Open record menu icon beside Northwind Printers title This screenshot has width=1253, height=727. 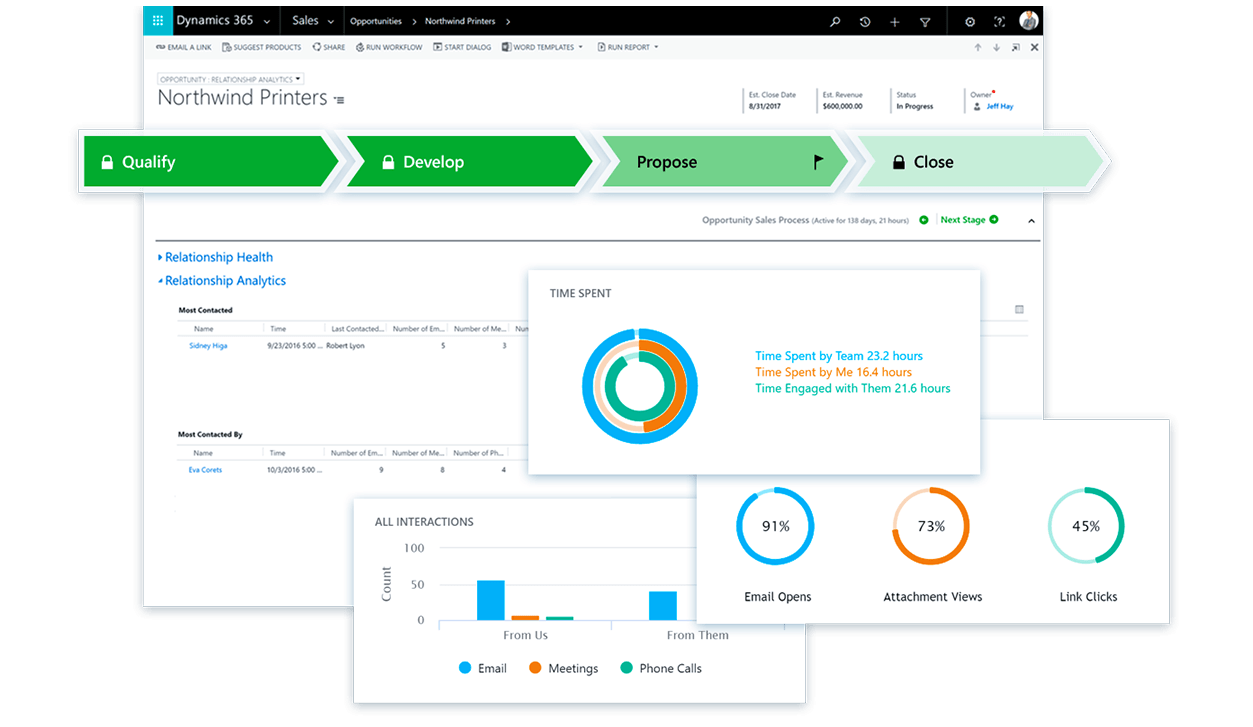click(x=339, y=100)
